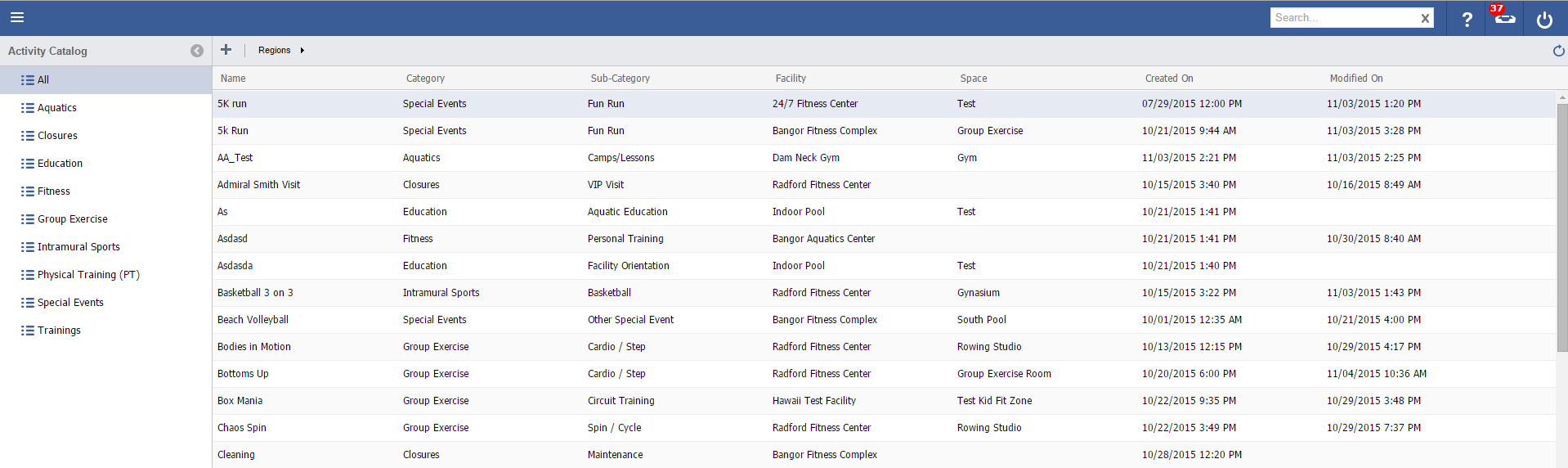This screenshot has height=468, width=1568.
Task: Click the Category column header
Action: [425, 79]
